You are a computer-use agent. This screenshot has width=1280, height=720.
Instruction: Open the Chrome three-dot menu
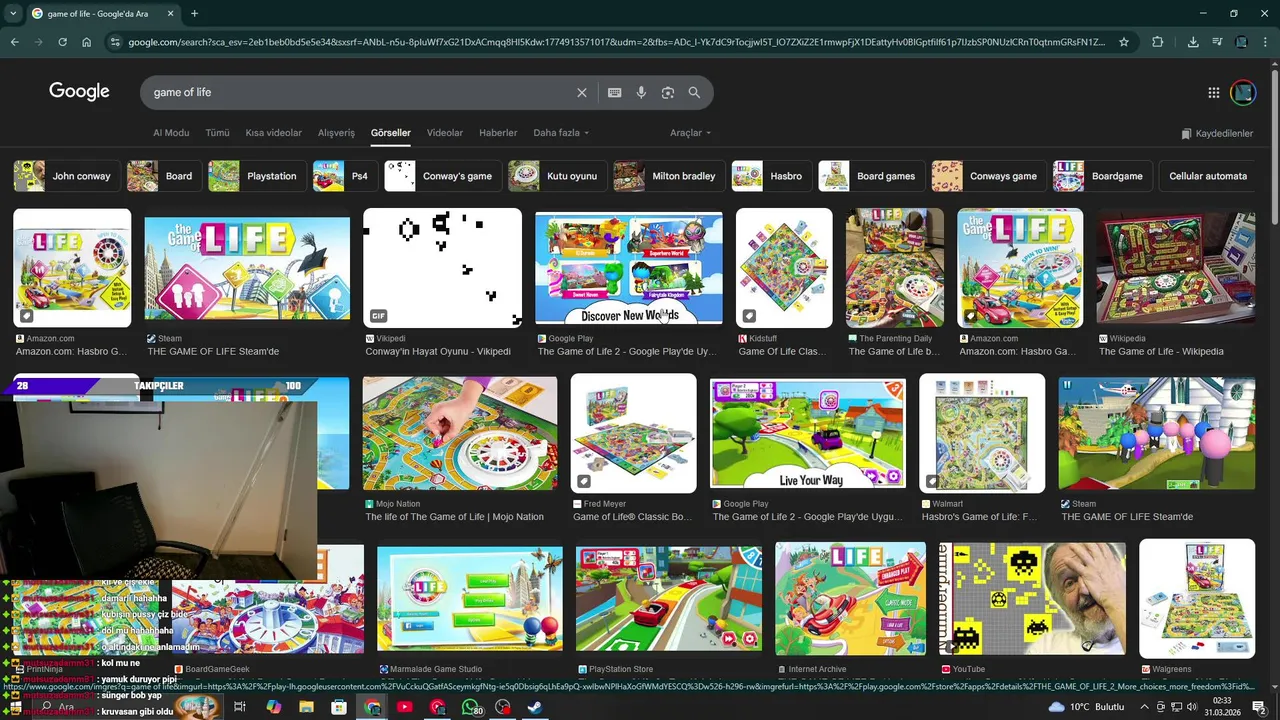(x=1265, y=42)
